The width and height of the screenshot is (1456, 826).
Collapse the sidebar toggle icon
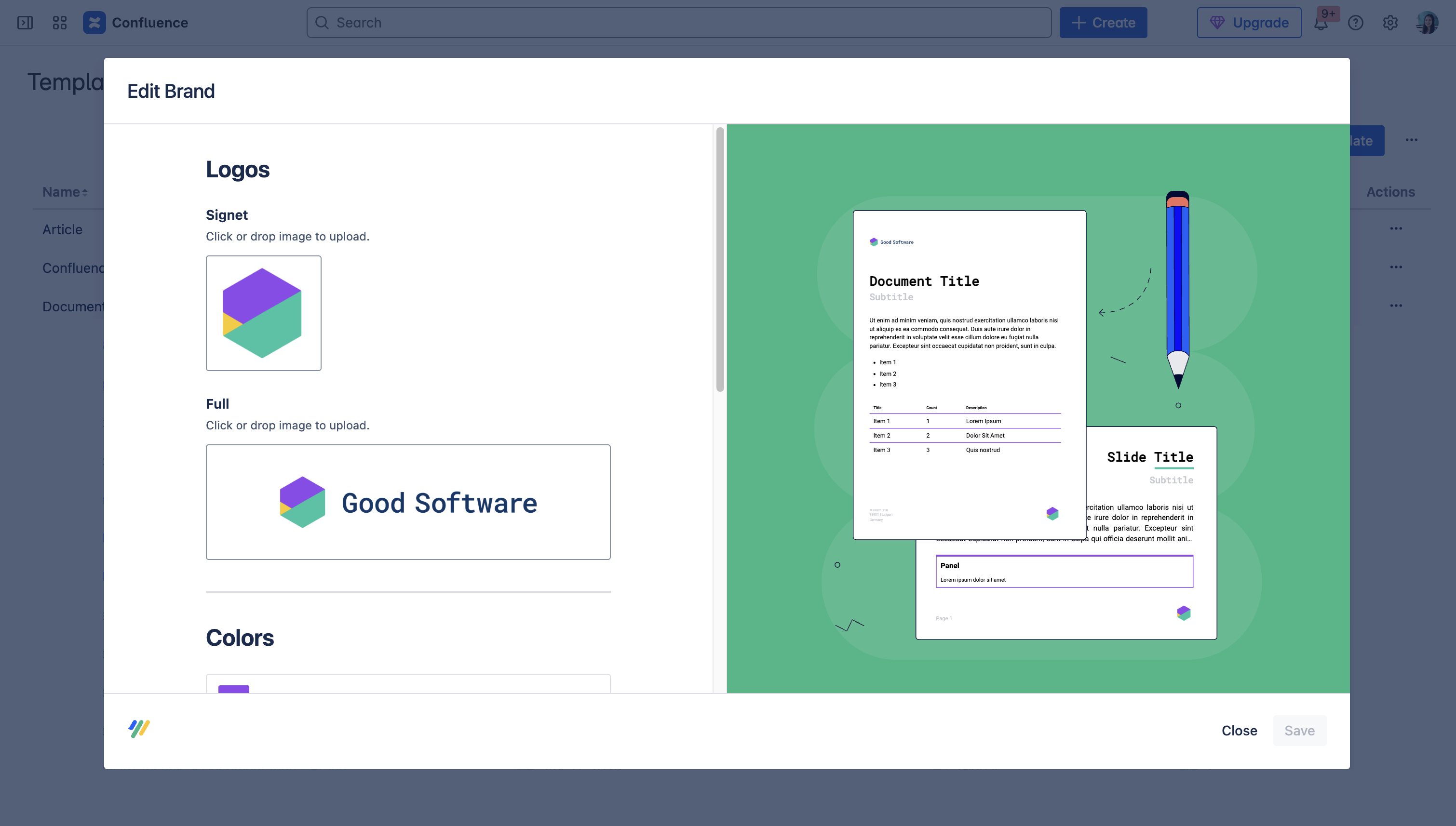(x=25, y=23)
